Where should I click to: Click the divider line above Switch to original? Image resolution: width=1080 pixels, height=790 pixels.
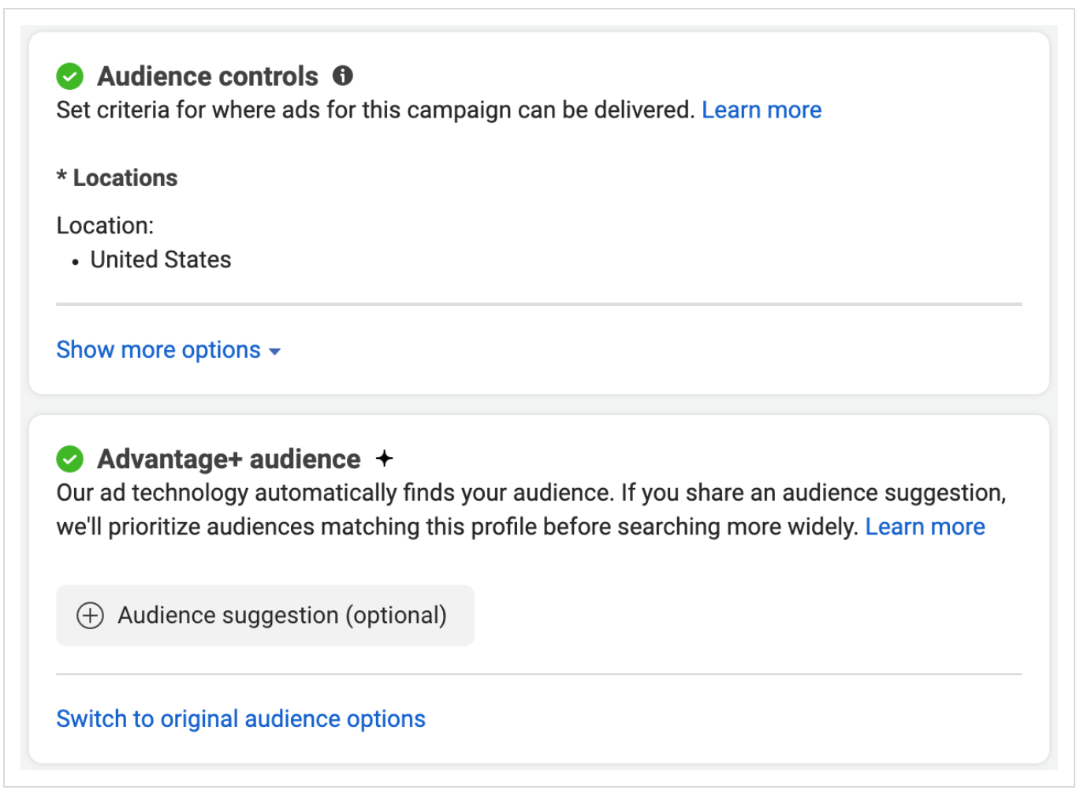(x=538, y=674)
